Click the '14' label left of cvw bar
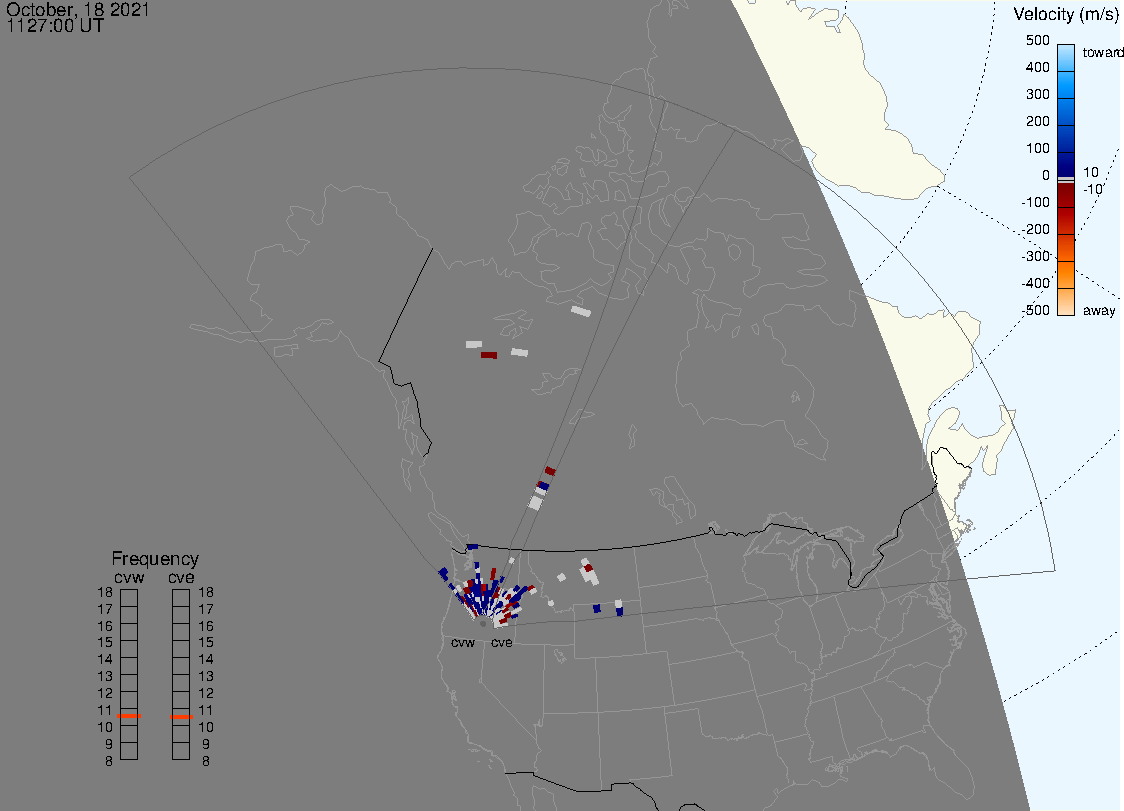The image size is (1124, 811). 105,660
